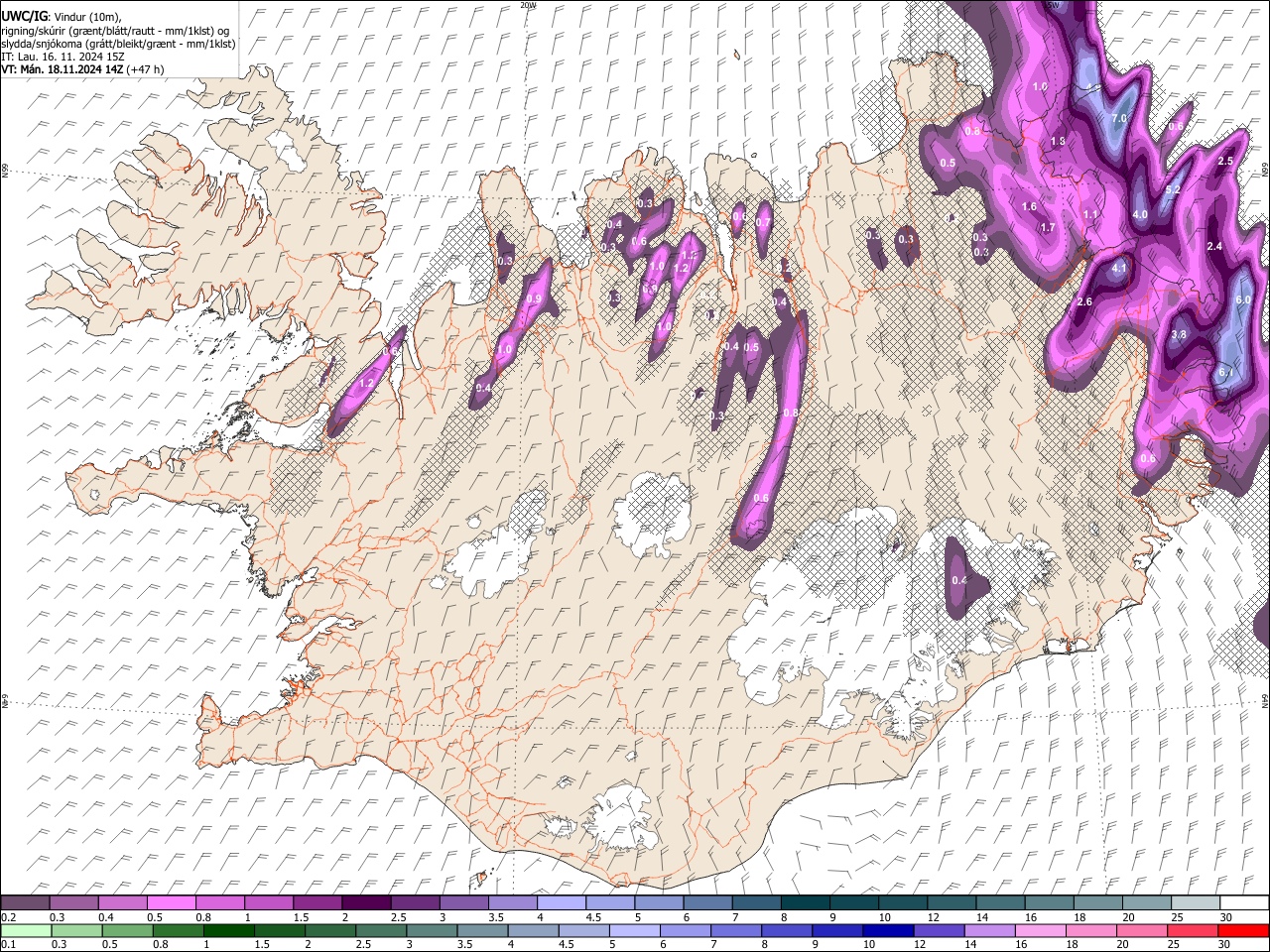Click the 4.0 precipitation value on the map
Screen dimensions: 1270x952
click(x=1140, y=214)
